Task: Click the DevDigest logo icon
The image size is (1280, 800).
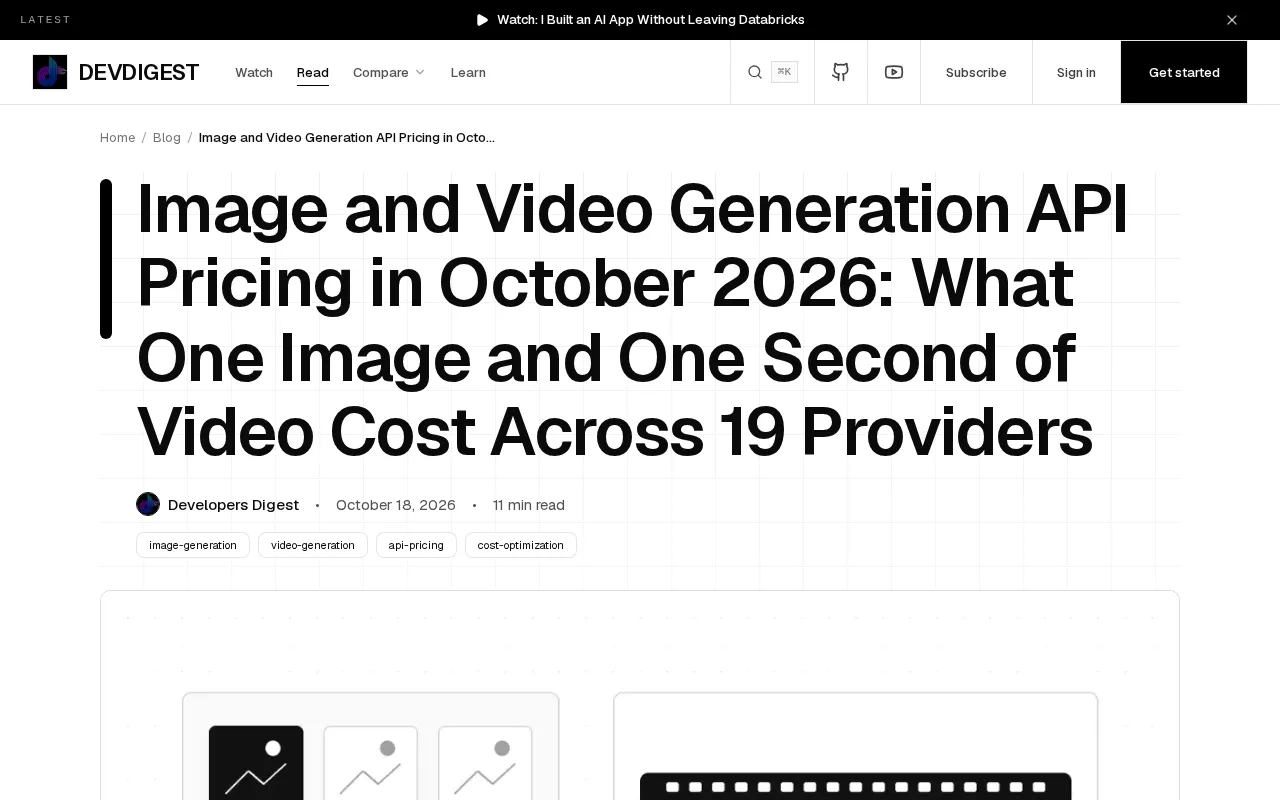Action: 50,72
